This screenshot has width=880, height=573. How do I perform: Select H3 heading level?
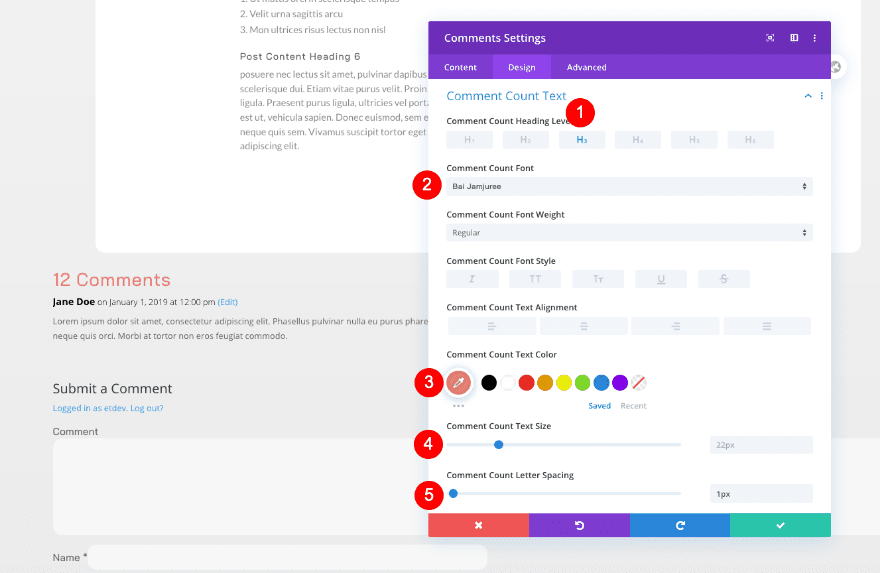pyautogui.click(x=581, y=140)
